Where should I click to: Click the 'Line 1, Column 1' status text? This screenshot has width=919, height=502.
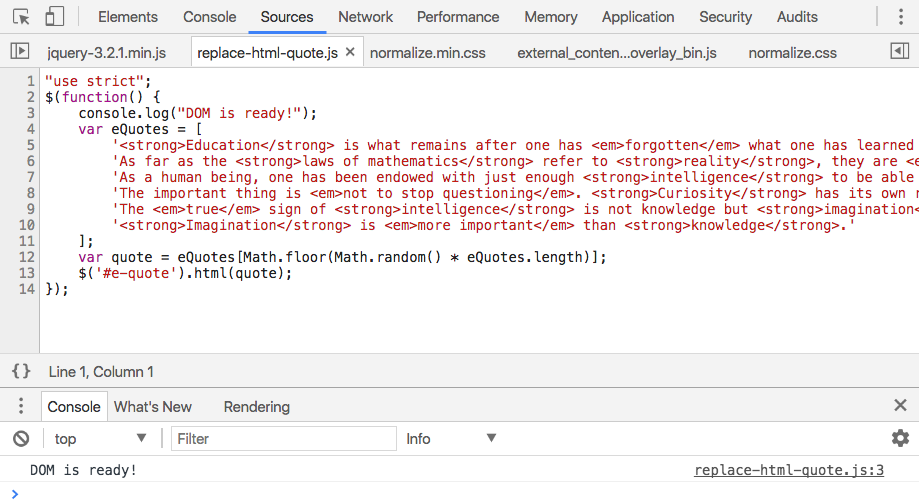101,372
